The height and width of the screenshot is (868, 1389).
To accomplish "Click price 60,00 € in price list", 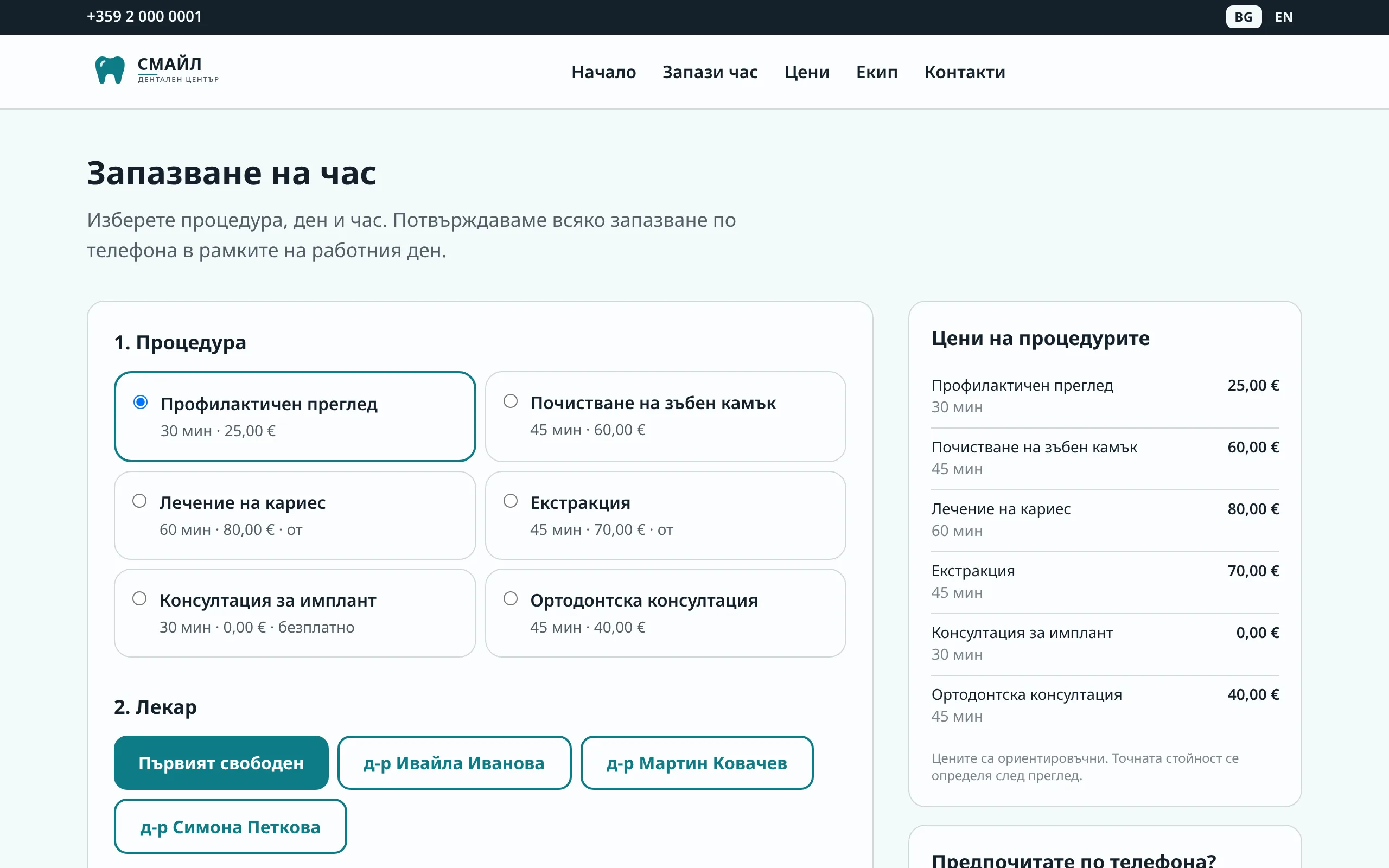I will click(x=1253, y=447).
